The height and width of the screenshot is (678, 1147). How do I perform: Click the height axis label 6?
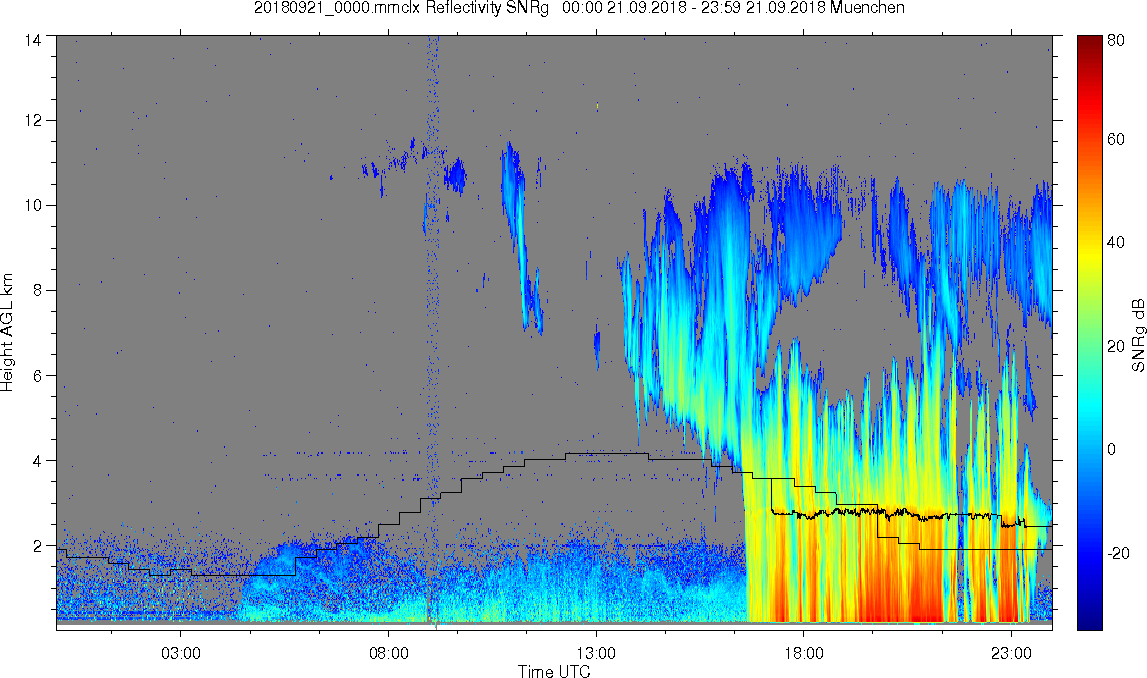click(37, 376)
